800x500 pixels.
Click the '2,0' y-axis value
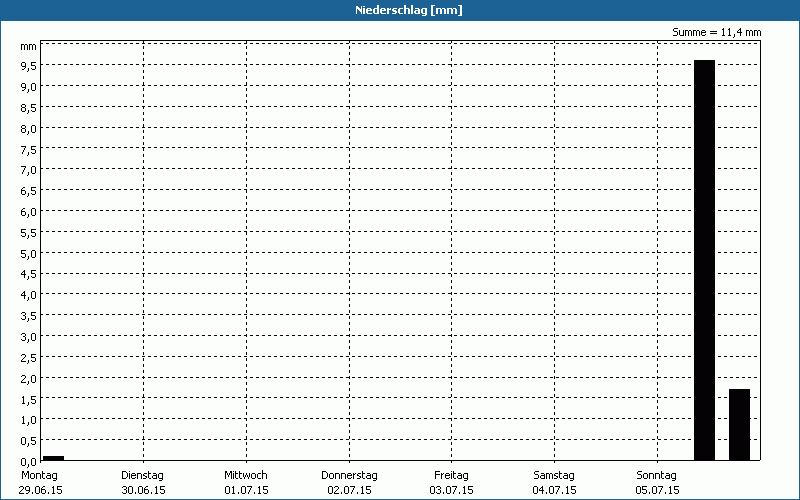(x=29, y=379)
